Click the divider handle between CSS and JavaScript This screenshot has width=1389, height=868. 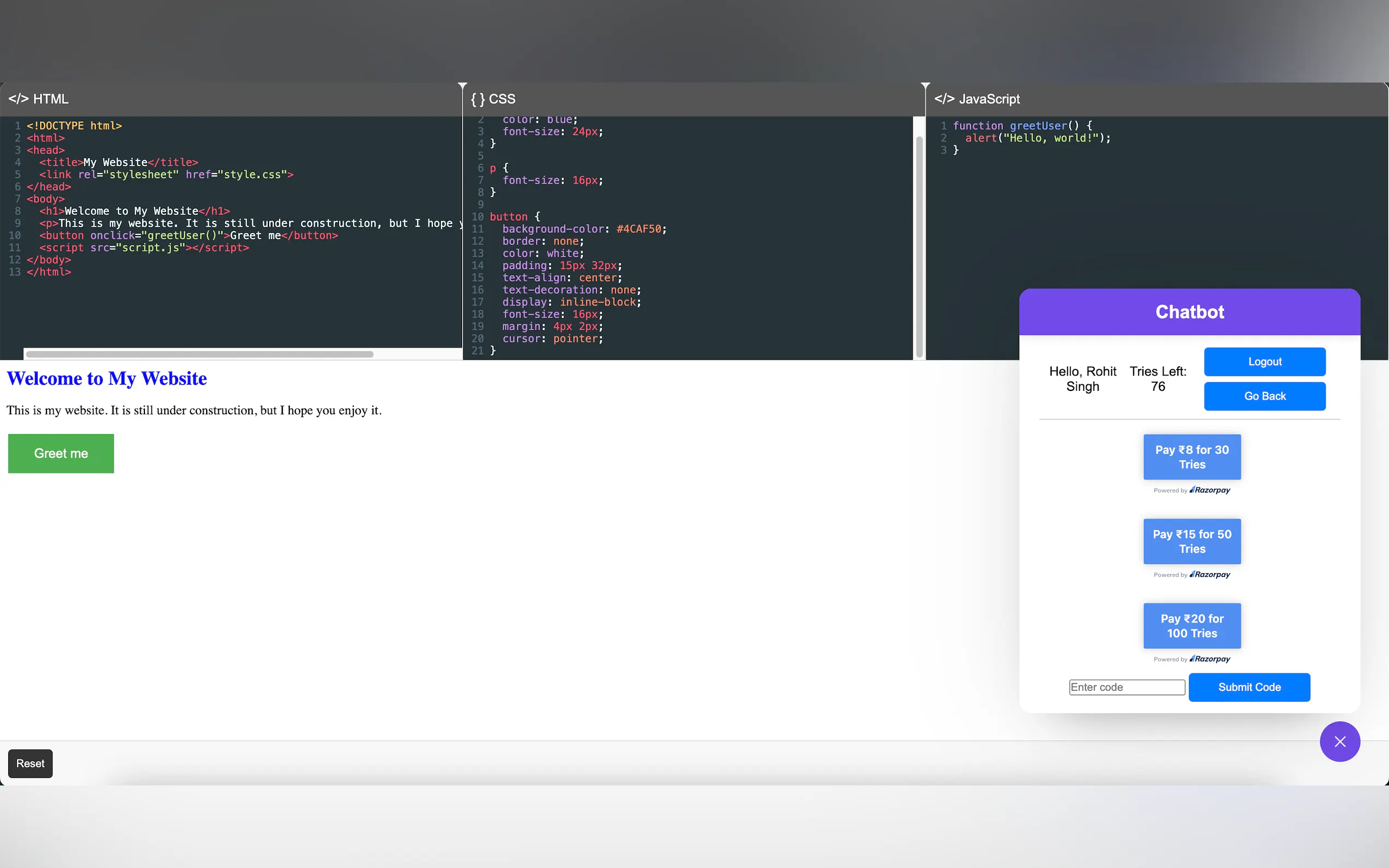tap(925, 85)
